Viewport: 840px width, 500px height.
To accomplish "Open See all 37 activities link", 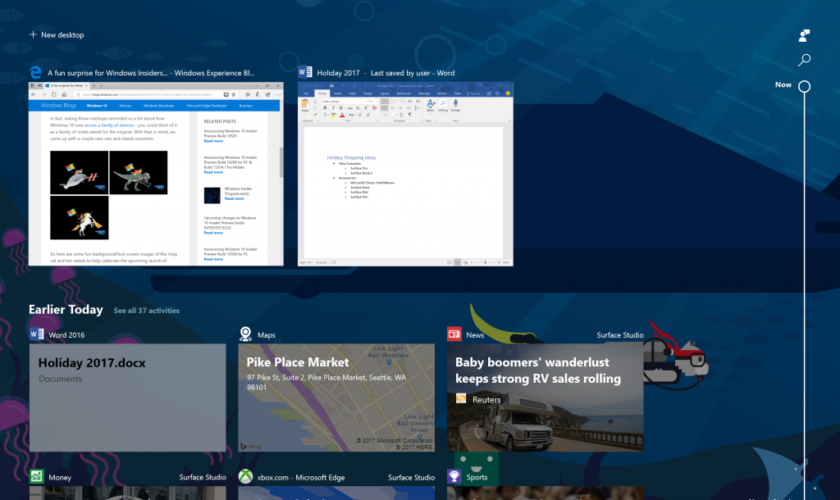I will tap(149, 311).
